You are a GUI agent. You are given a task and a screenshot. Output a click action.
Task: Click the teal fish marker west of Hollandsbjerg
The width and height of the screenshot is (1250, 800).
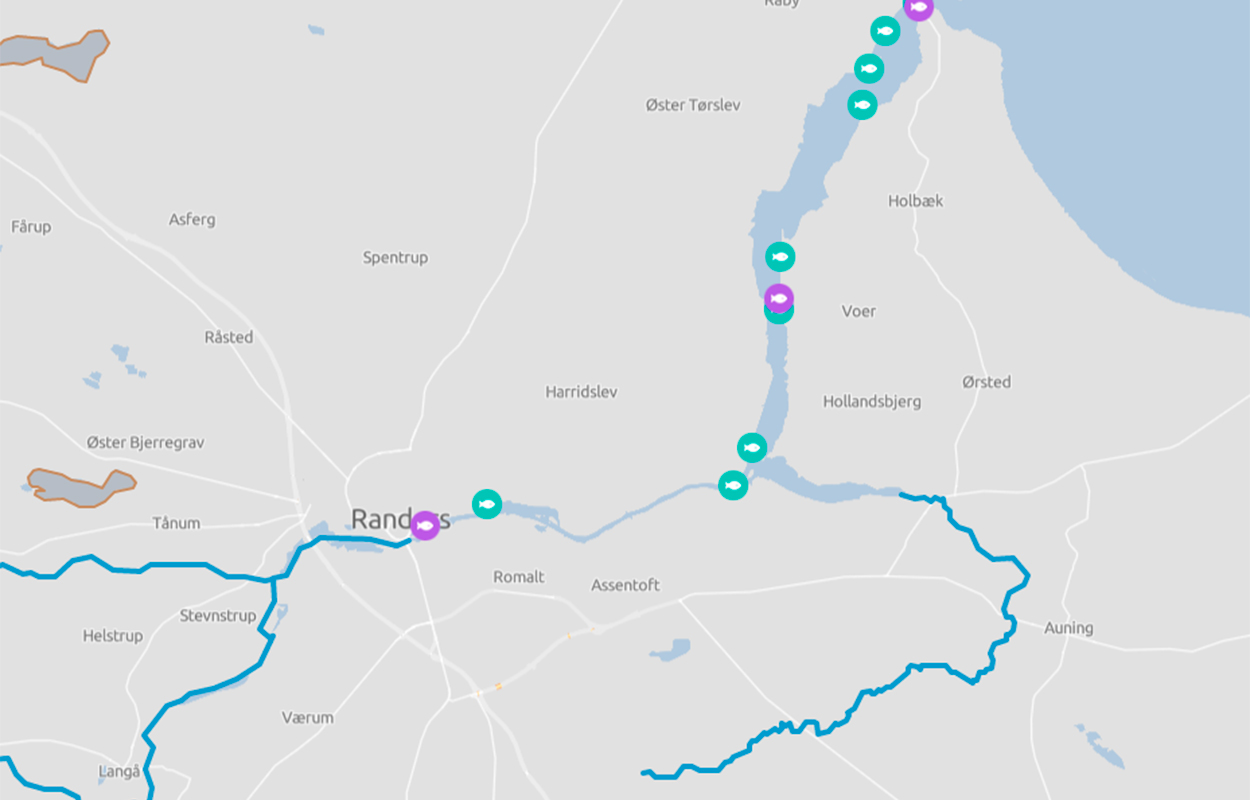(x=752, y=447)
